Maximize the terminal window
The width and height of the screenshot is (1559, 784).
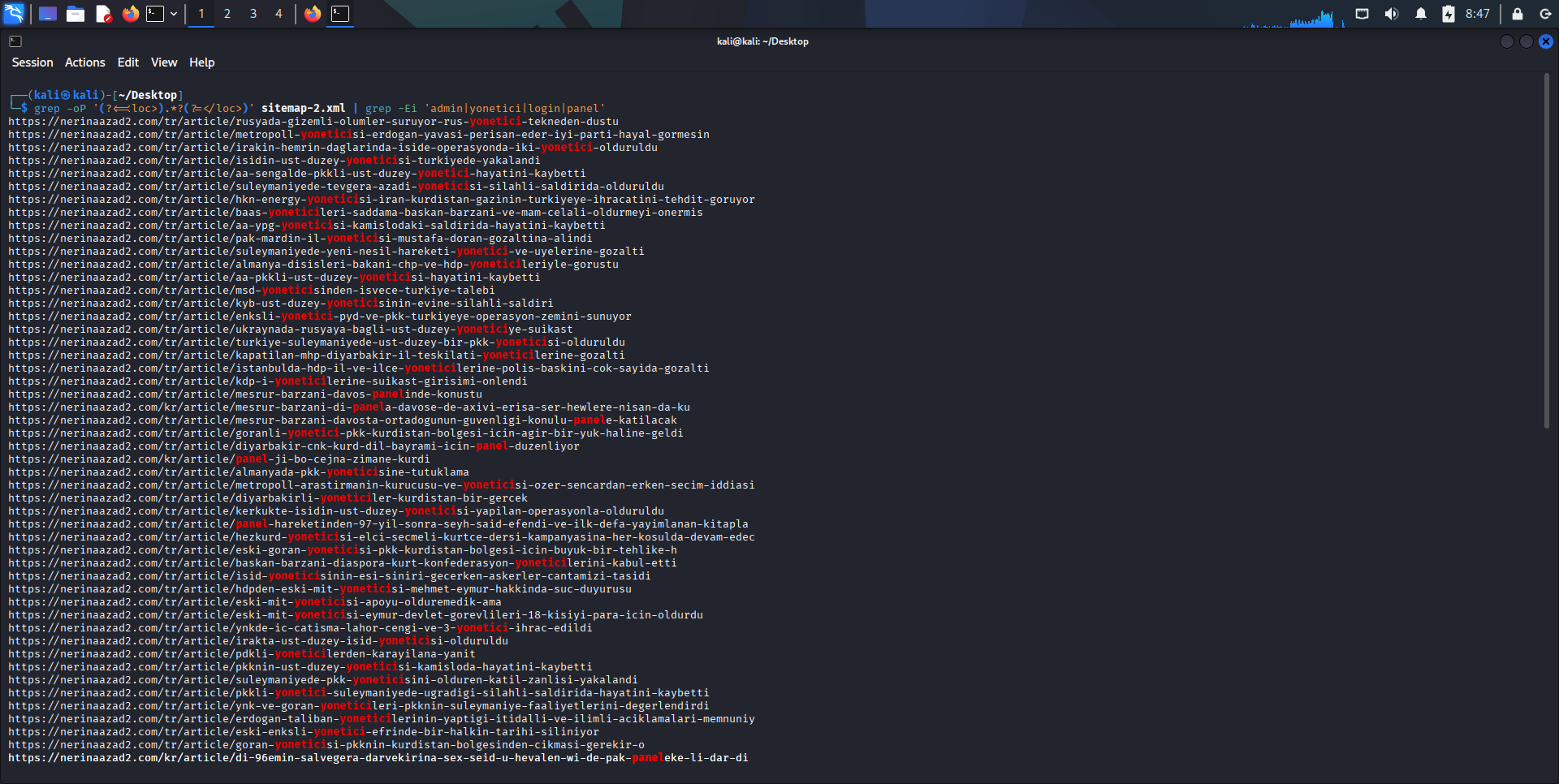pos(1527,41)
